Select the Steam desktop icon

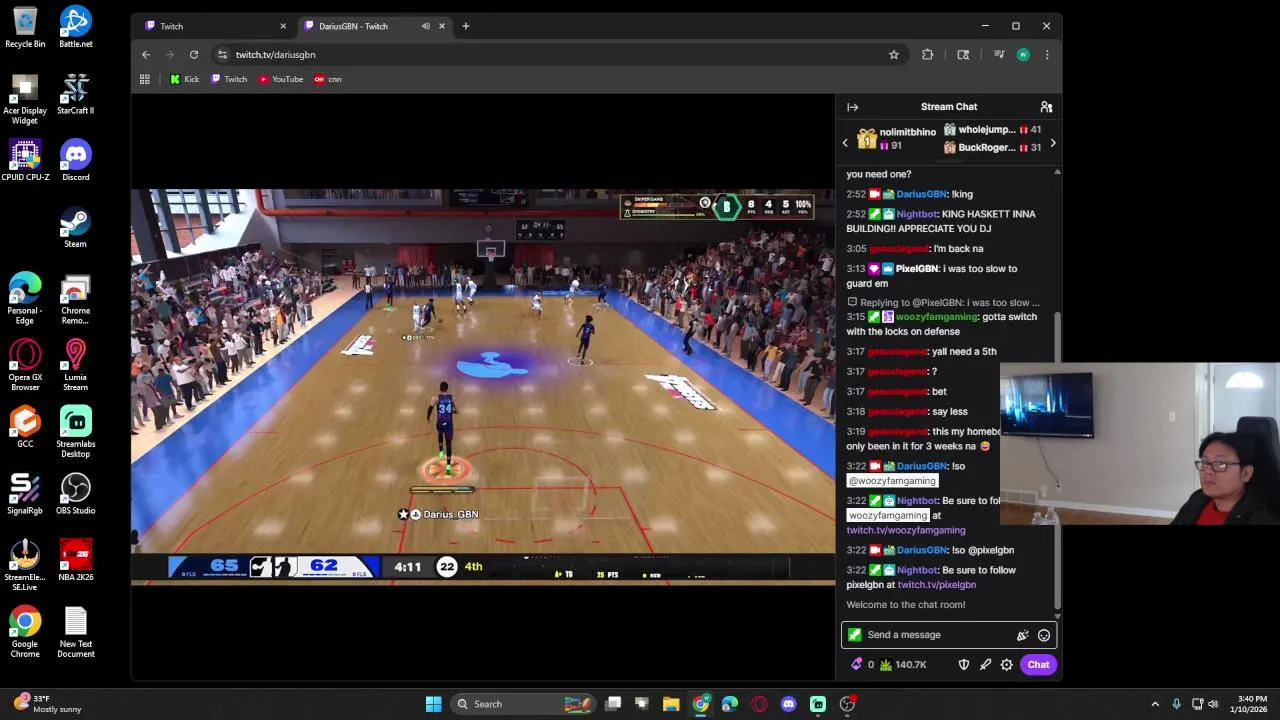tap(75, 228)
